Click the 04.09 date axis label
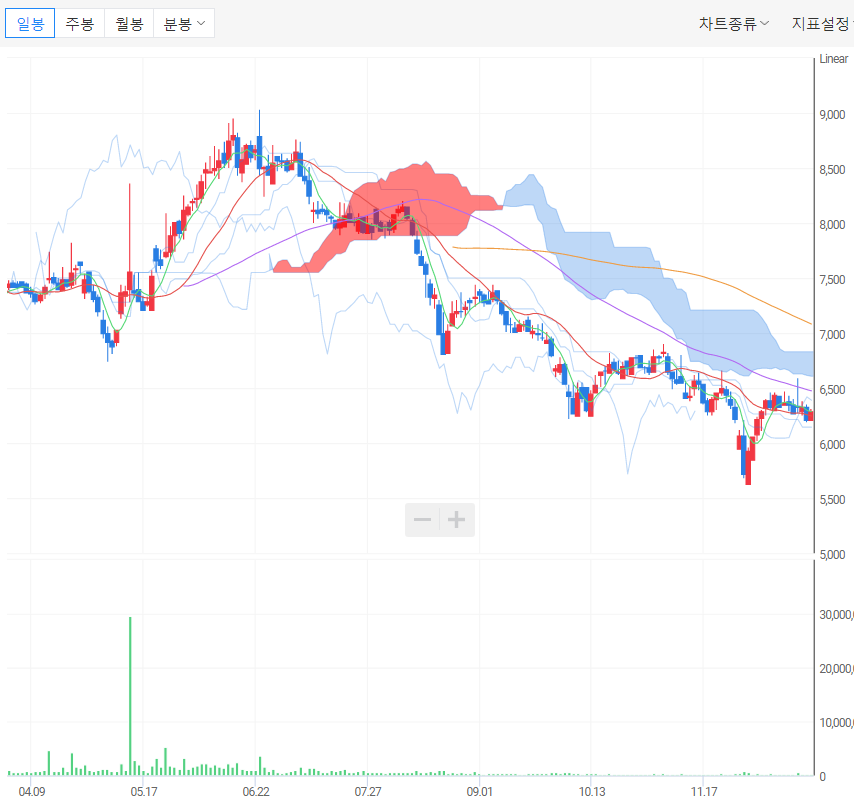This screenshot has height=806, width=854. pyautogui.click(x=32, y=791)
